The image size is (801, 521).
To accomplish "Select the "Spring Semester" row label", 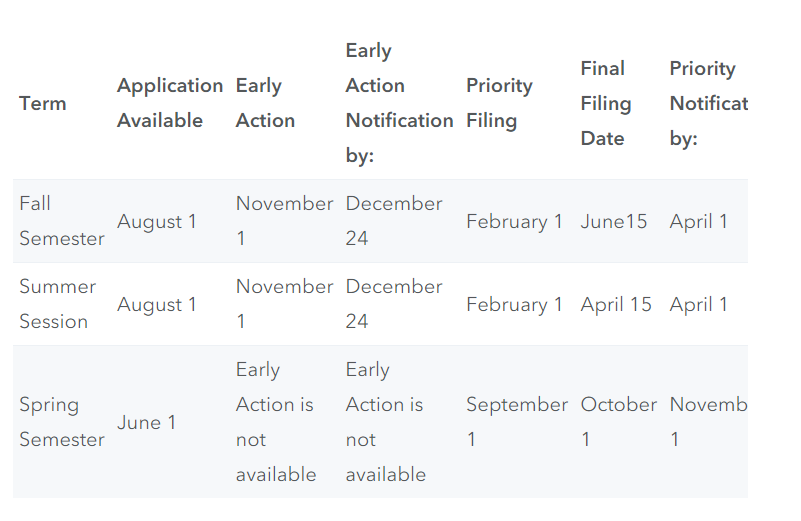I will click(x=61, y=422).
